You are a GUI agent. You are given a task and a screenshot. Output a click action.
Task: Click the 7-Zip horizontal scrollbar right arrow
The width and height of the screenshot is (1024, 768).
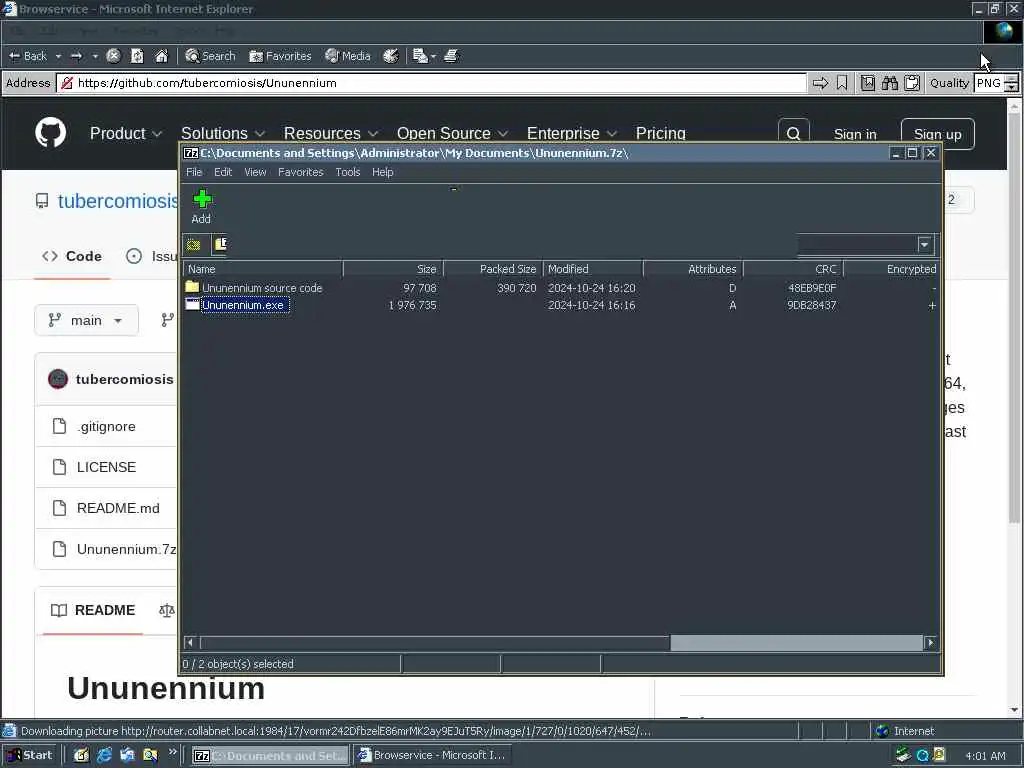(x=930, y=643)
